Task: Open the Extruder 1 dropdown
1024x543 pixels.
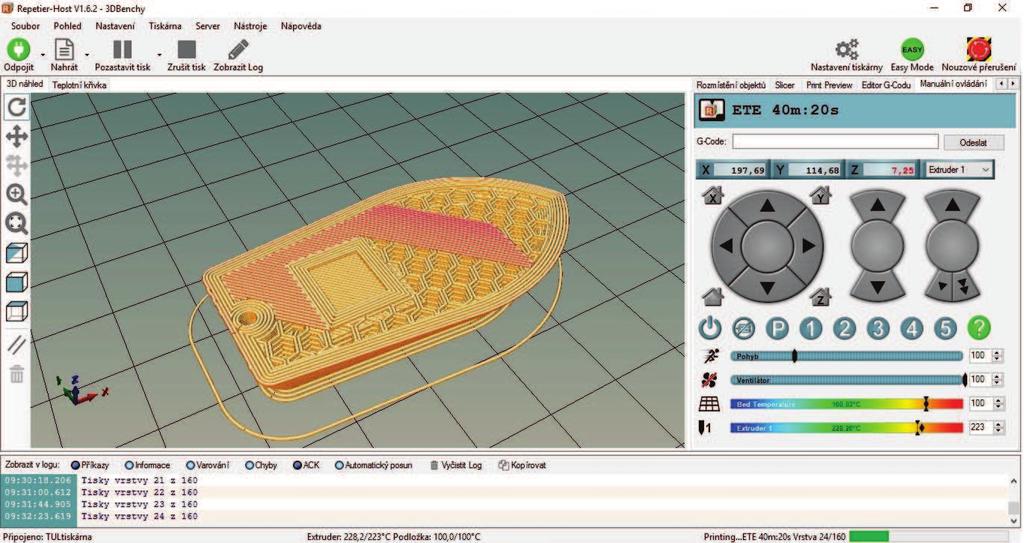Action: pyautogui.click(x=959, y=170)
